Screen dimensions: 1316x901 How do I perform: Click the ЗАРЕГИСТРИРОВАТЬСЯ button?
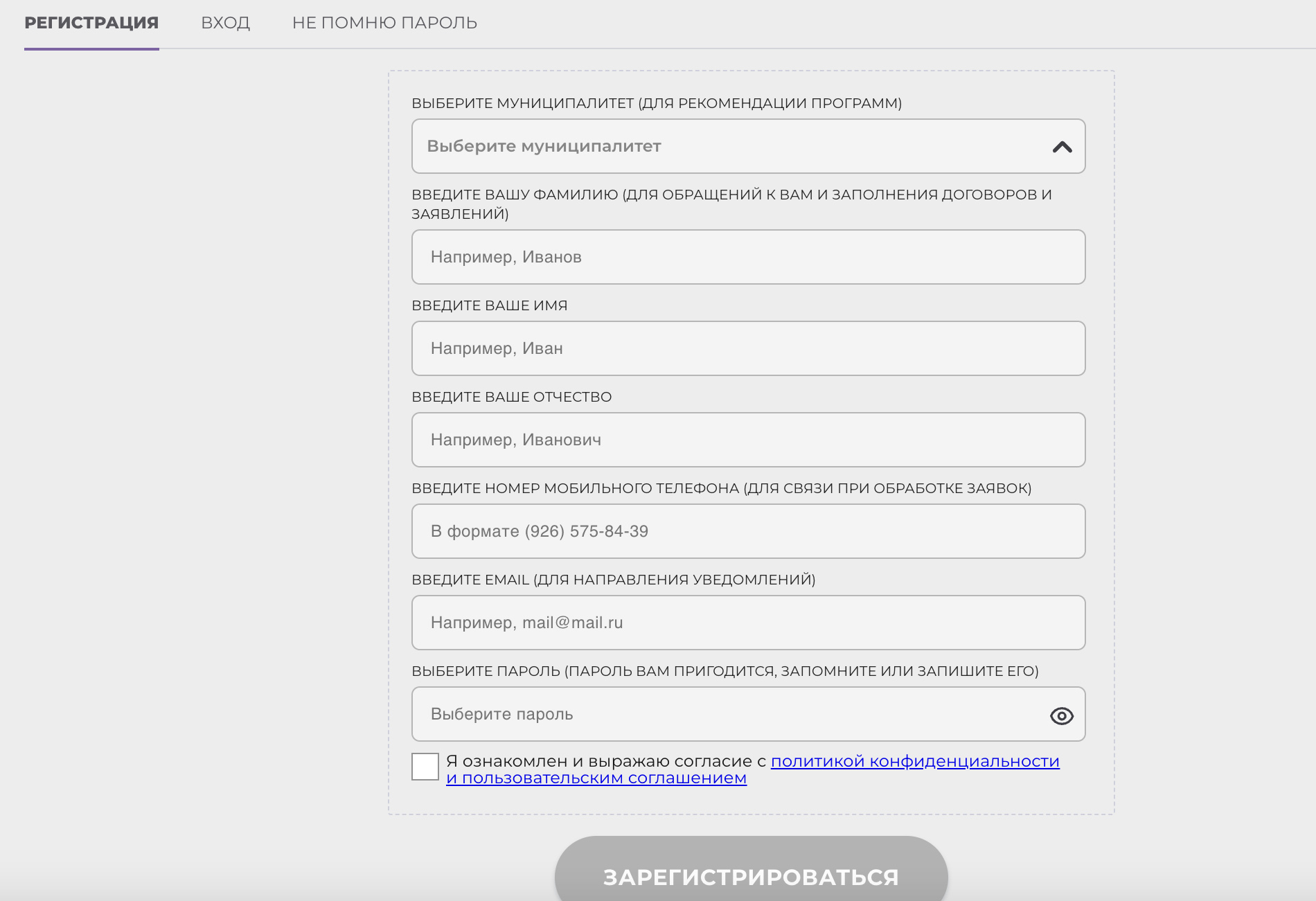pyautogui.click(x=751, y=874)
